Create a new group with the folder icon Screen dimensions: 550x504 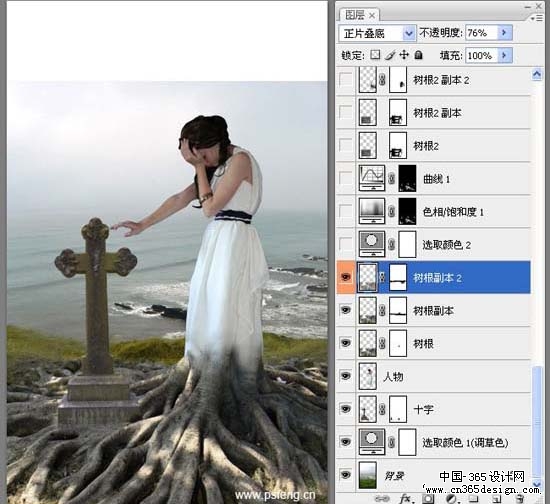(x=473, y=498)
